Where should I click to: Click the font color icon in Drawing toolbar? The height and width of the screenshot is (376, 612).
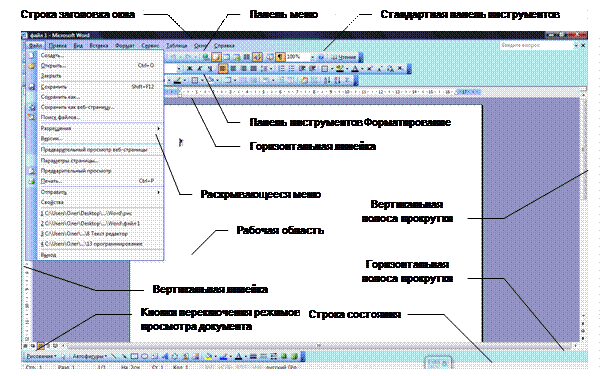238,356
